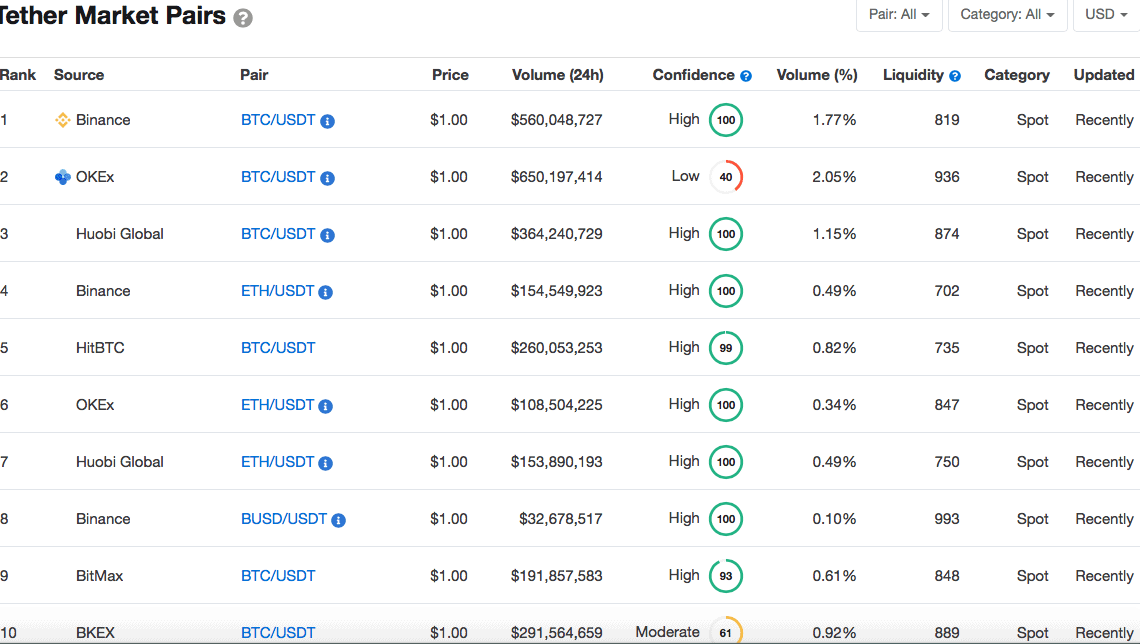The height and width of the screenshot is (644, 1140).
Task: Click confidence score circle 99 for HitBTC
Action: (x=726, y=348)
